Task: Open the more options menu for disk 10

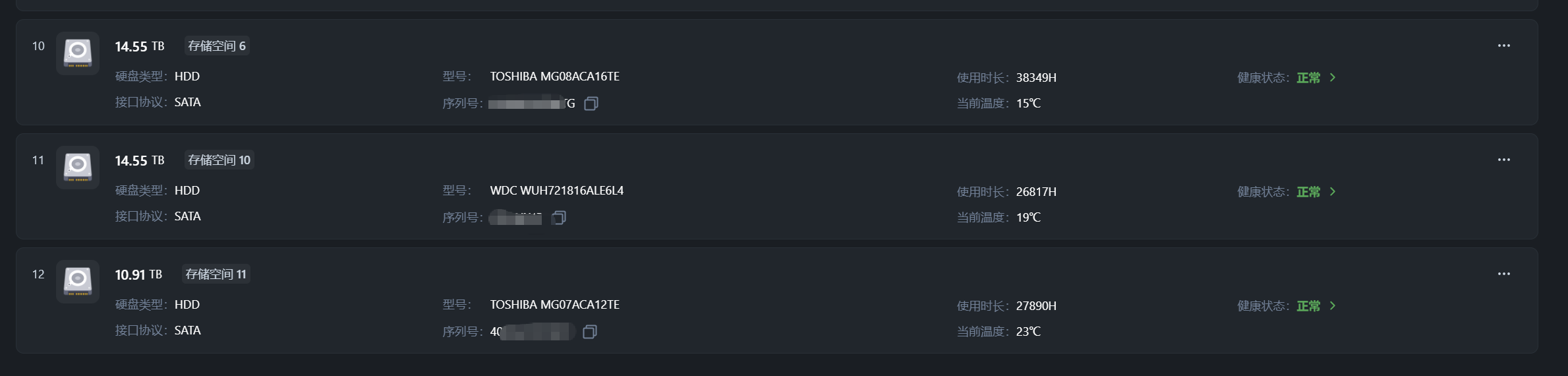Action: [x=1503, y=46]
